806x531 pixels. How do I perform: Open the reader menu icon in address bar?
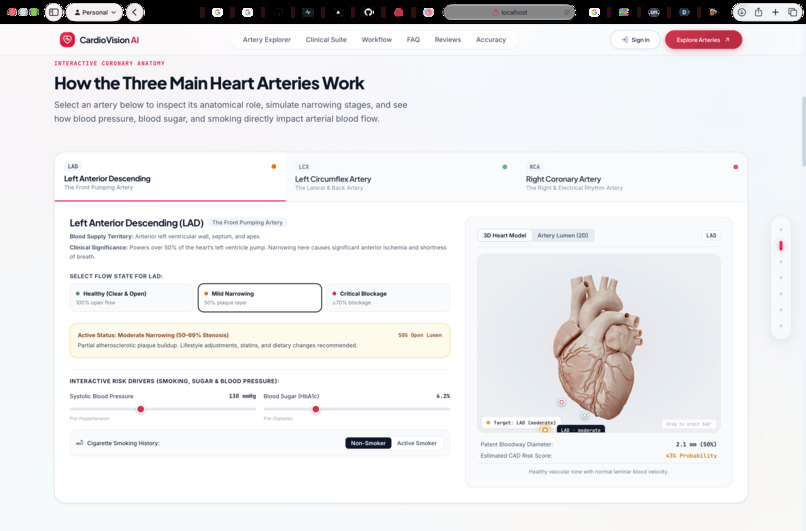click(x=566, y=12)
